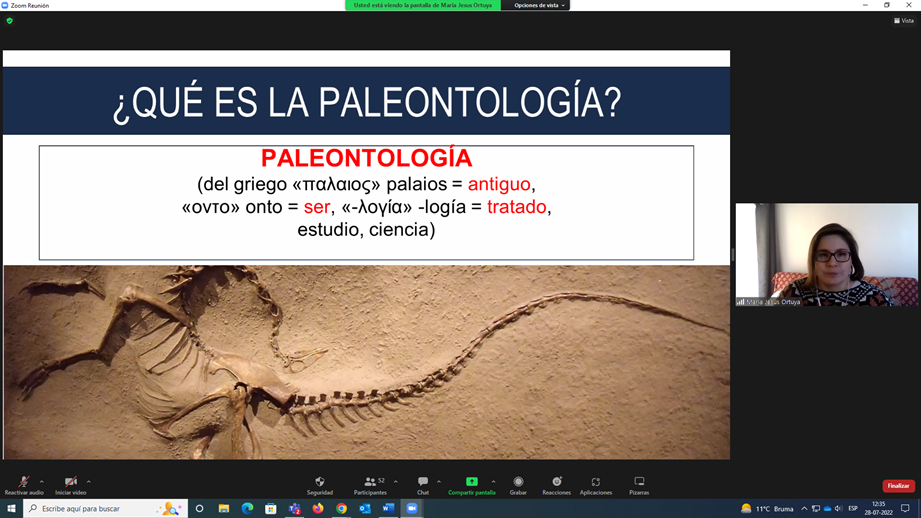Click the Finalizar meeting button
This screenshot has width=921, height=518.
898,486
